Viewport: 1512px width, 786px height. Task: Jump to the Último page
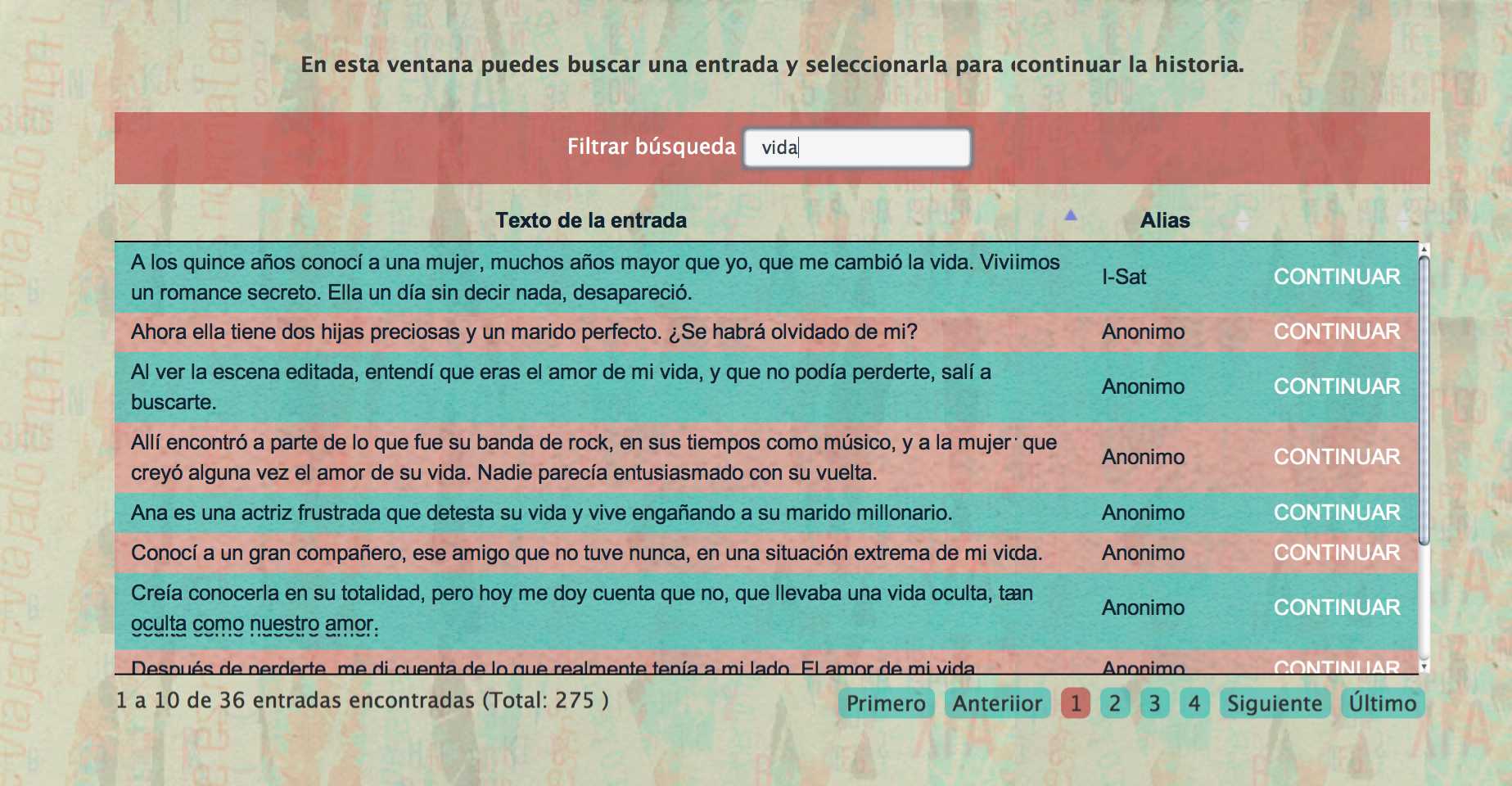[1382, 703]
